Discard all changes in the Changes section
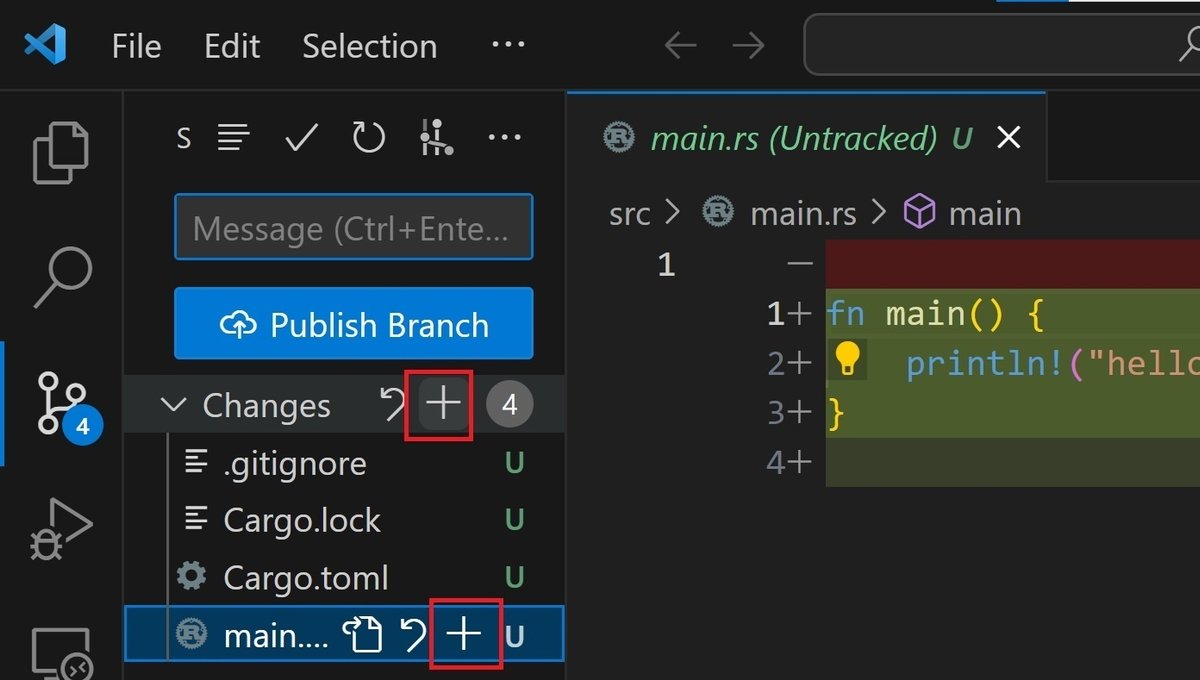1200x680 pixels. 391,405
